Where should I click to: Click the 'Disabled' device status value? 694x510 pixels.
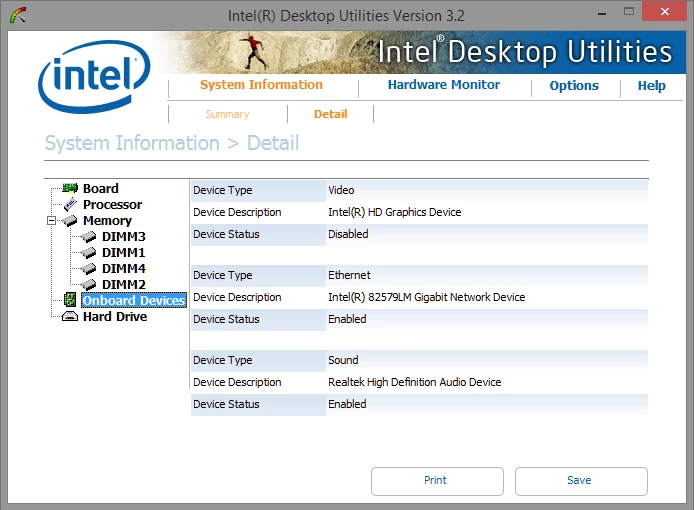coord(348,234)
